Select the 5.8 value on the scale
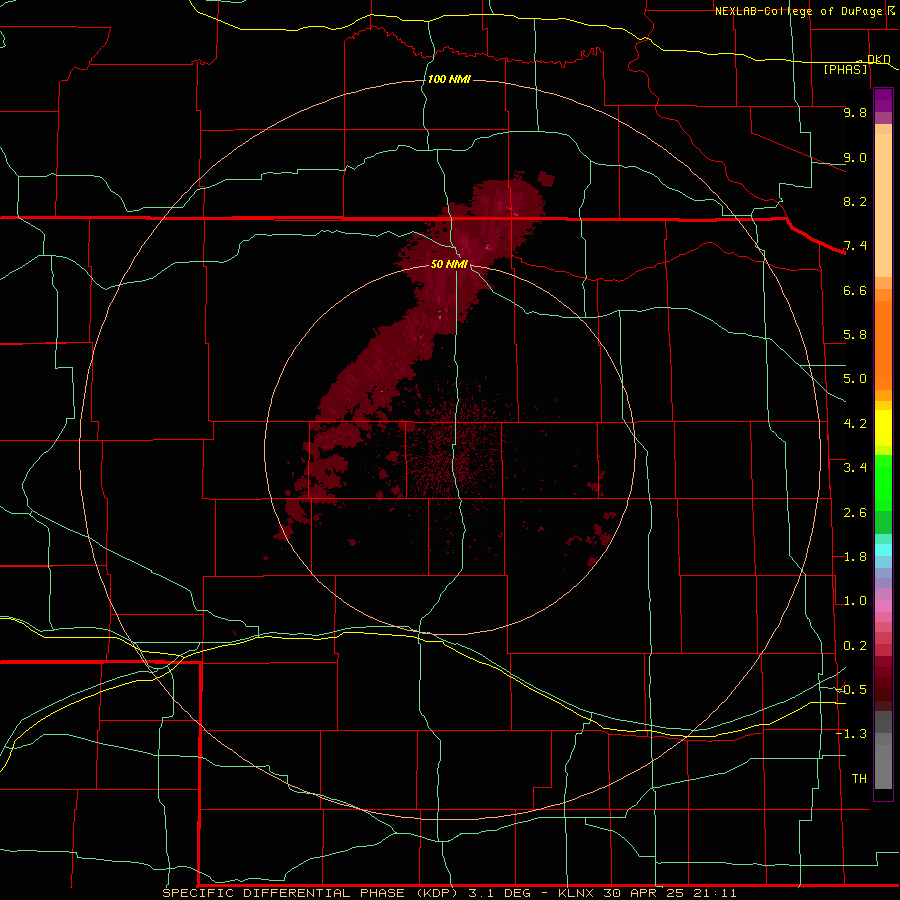 click(855, 335)
